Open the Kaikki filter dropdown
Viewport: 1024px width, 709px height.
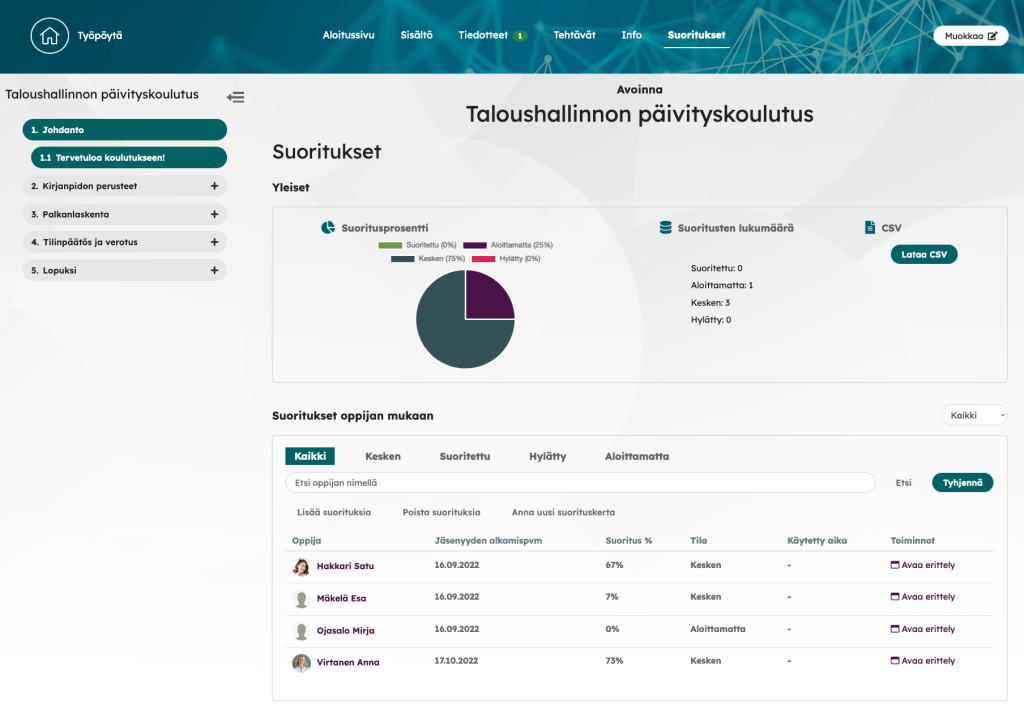coord(974,415)
